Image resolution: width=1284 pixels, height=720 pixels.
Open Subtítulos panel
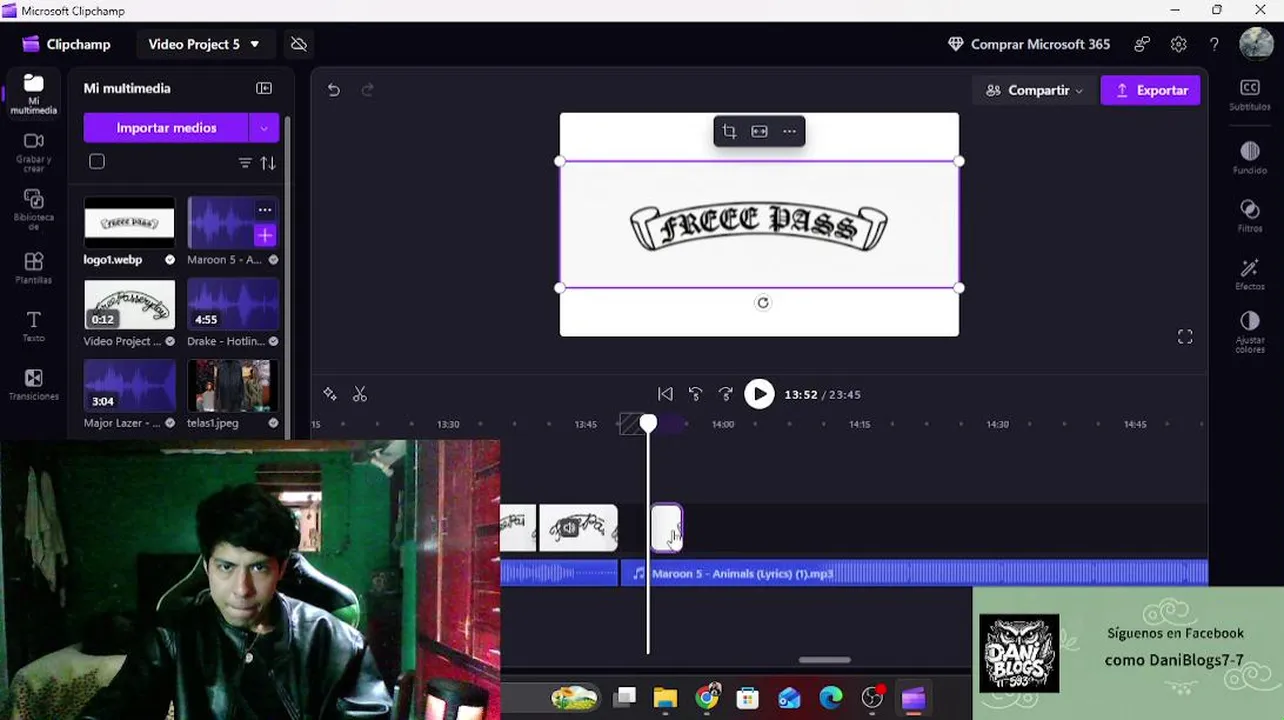click(1250, 95)
